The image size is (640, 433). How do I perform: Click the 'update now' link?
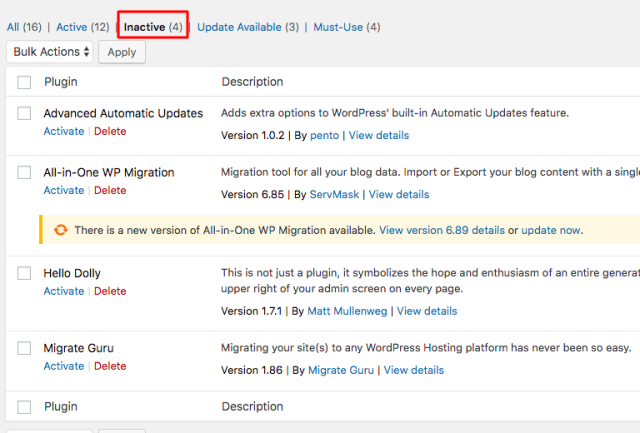551,230
